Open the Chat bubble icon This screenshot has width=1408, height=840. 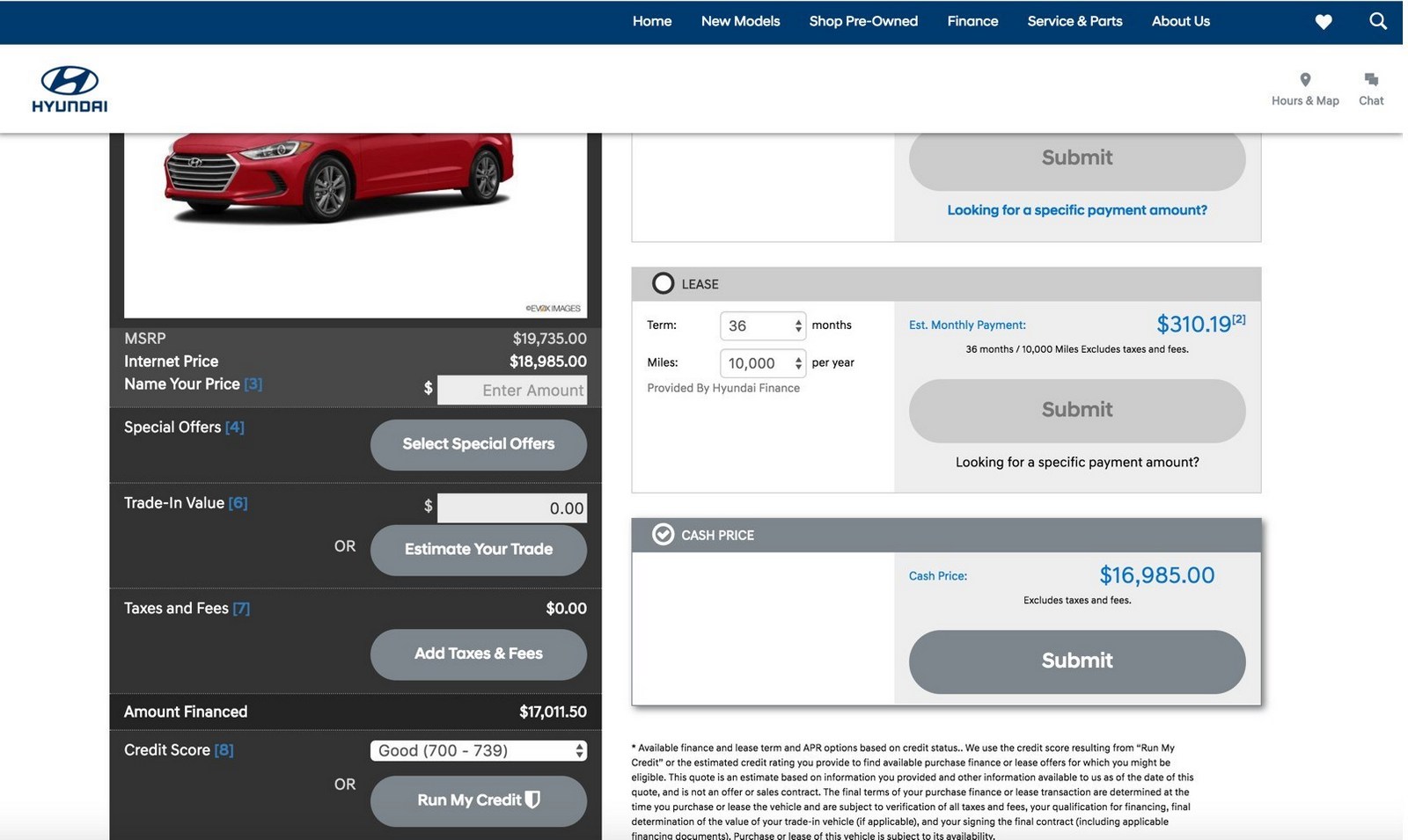pos(1370,80)
